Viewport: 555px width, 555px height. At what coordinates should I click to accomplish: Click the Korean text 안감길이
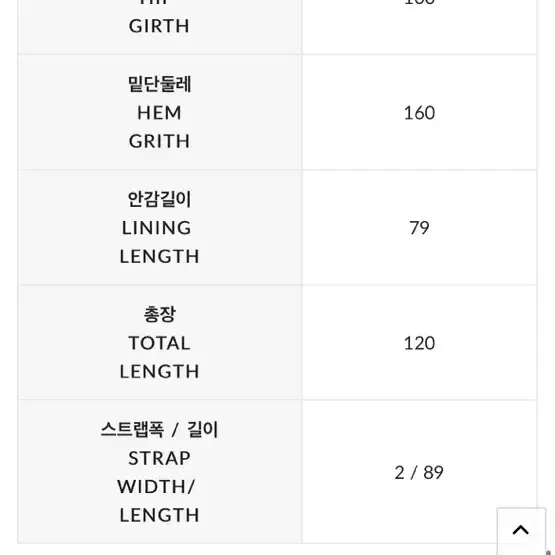pyautogui.click(x=160, y=199)
